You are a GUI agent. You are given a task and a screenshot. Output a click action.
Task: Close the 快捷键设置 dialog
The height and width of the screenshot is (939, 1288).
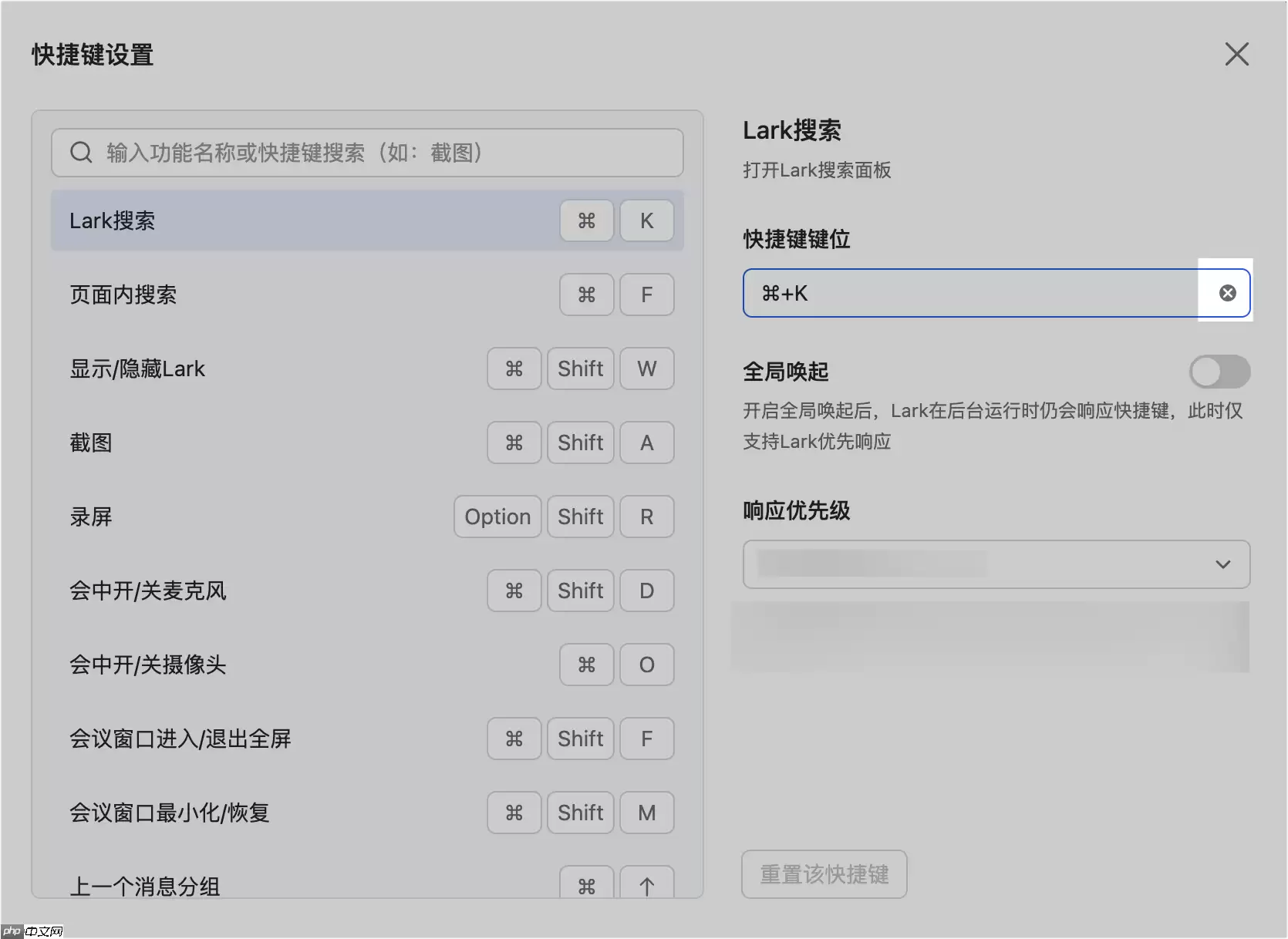click(x=1236, y=54)
